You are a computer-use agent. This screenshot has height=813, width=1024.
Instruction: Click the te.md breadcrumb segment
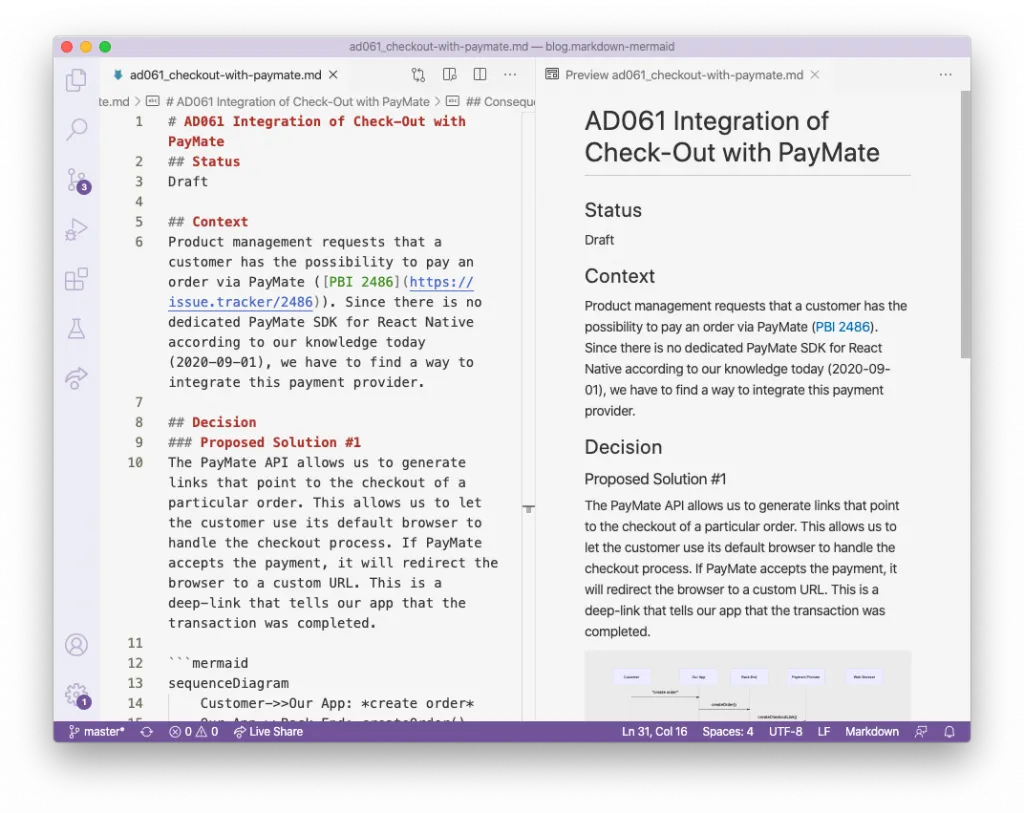point(114,102)
